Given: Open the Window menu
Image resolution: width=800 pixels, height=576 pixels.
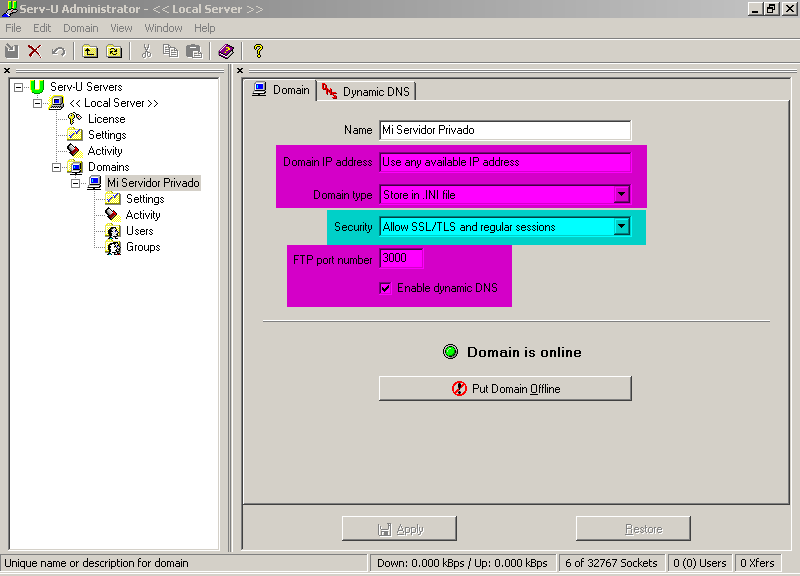Looking at the screenshot, I should pos(163,28).
